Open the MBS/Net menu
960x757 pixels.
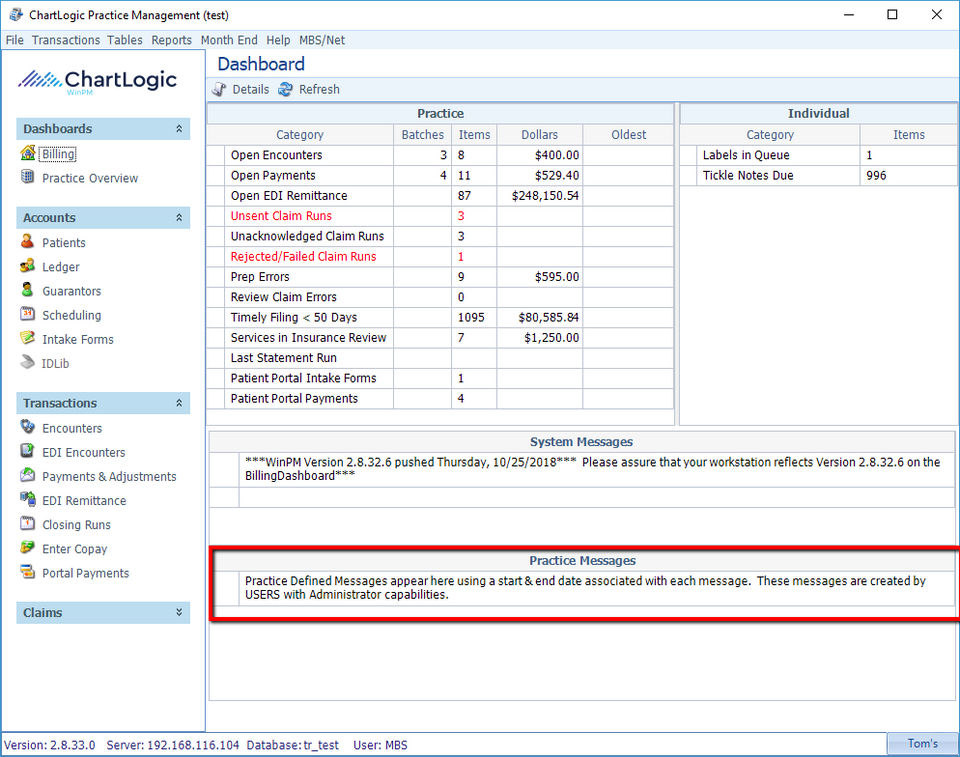[322, 40]
